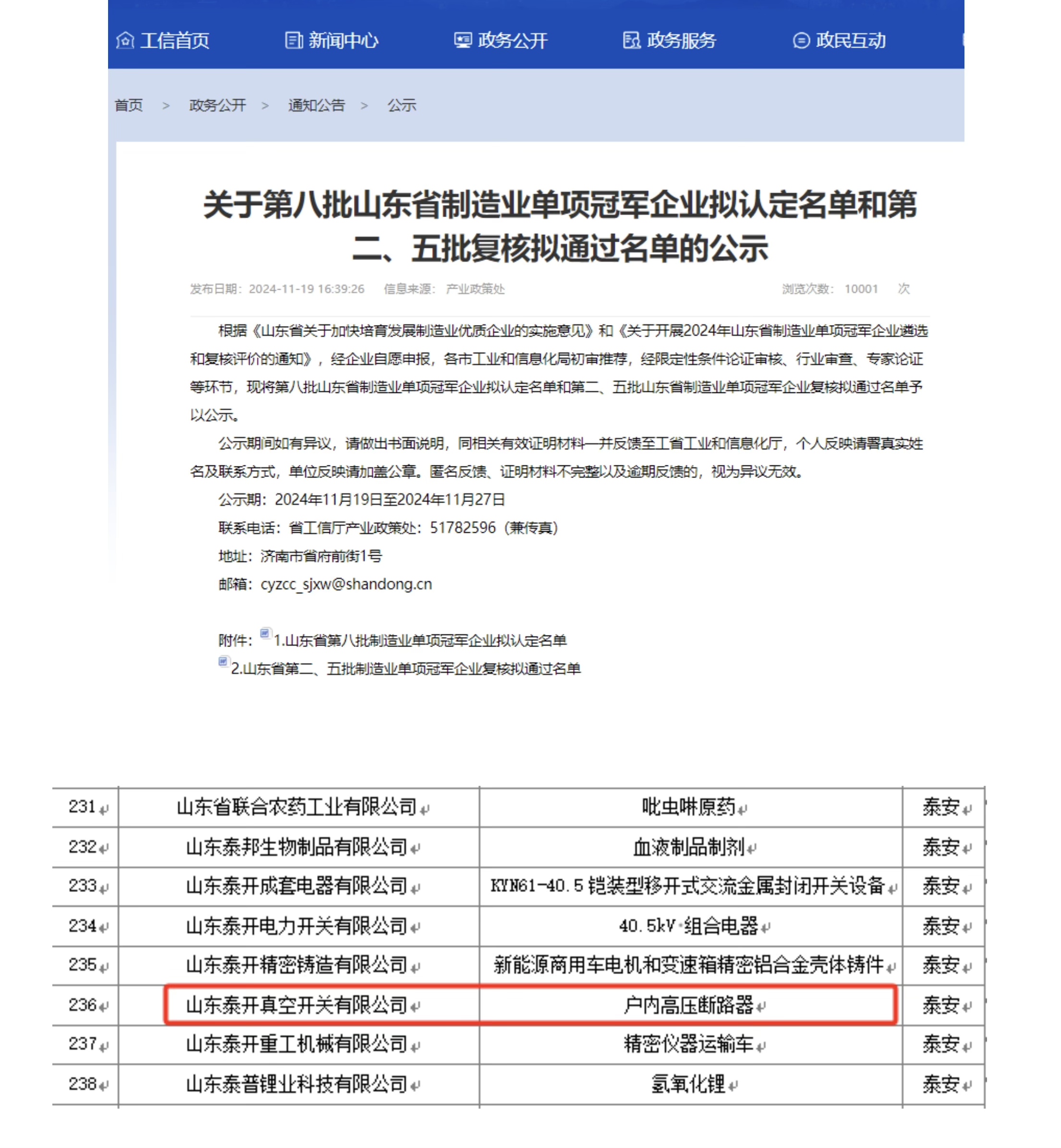The height and width of the screenshot is (1148, 1061).
Task: Download attachment 2 复核拟通过名单
Action: click(x=405, y=669)
